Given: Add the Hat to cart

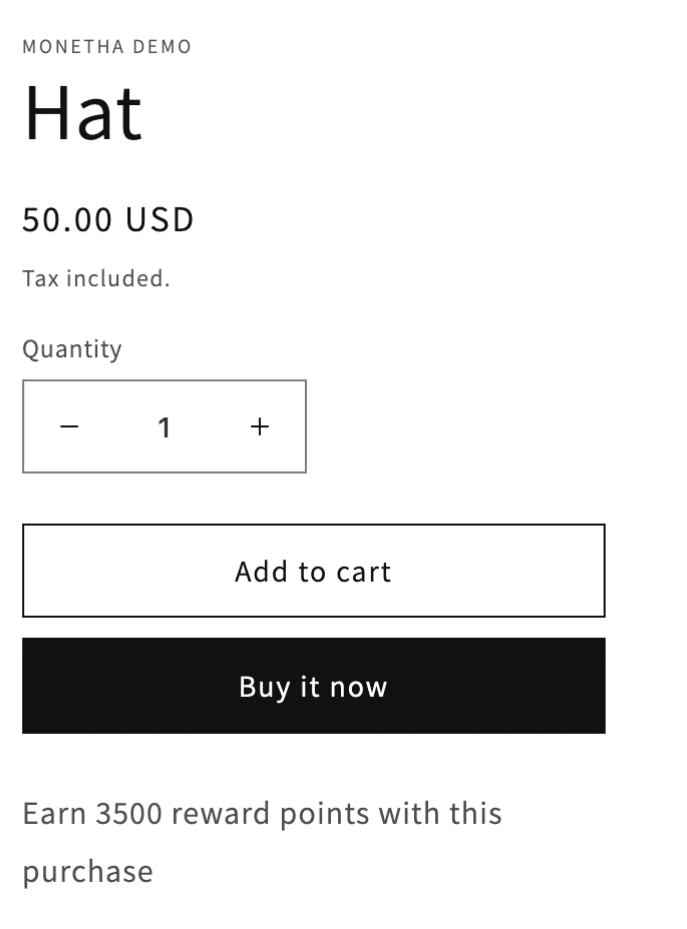Looking at the screenshot, I should point(313,571).
